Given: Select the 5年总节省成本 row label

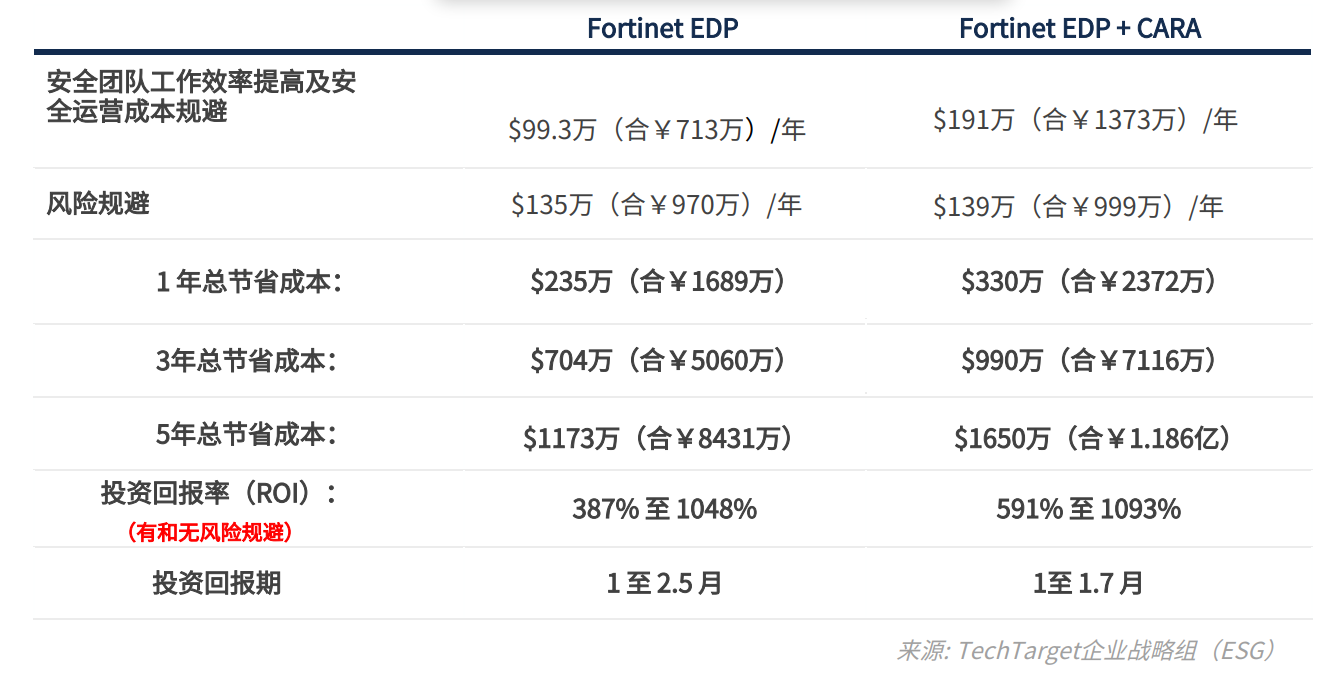Looking at the screenshot, I should tap(245, 435).
